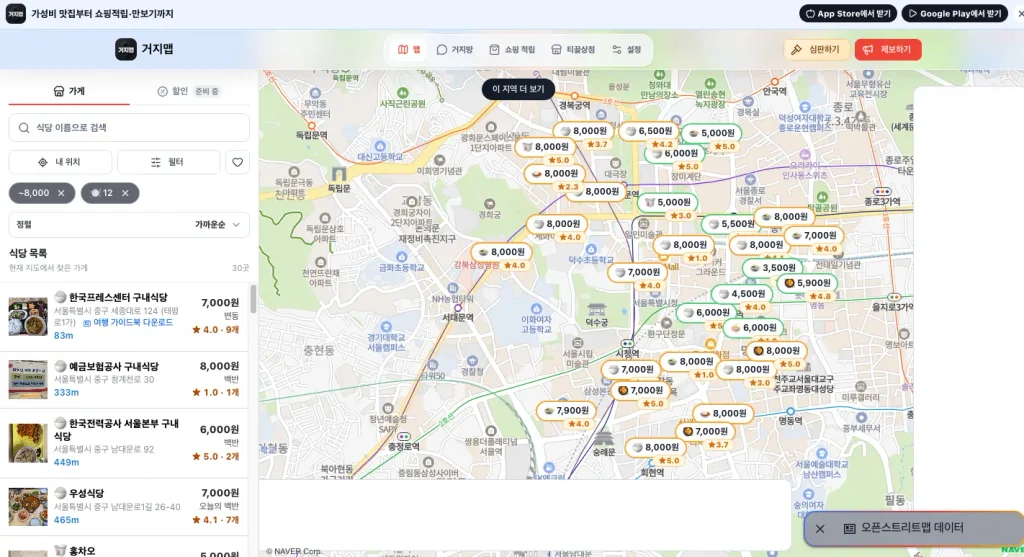Click the 오픈스트리트맵 데이터 label
The image size is (1024, 557).
(912, 528)
